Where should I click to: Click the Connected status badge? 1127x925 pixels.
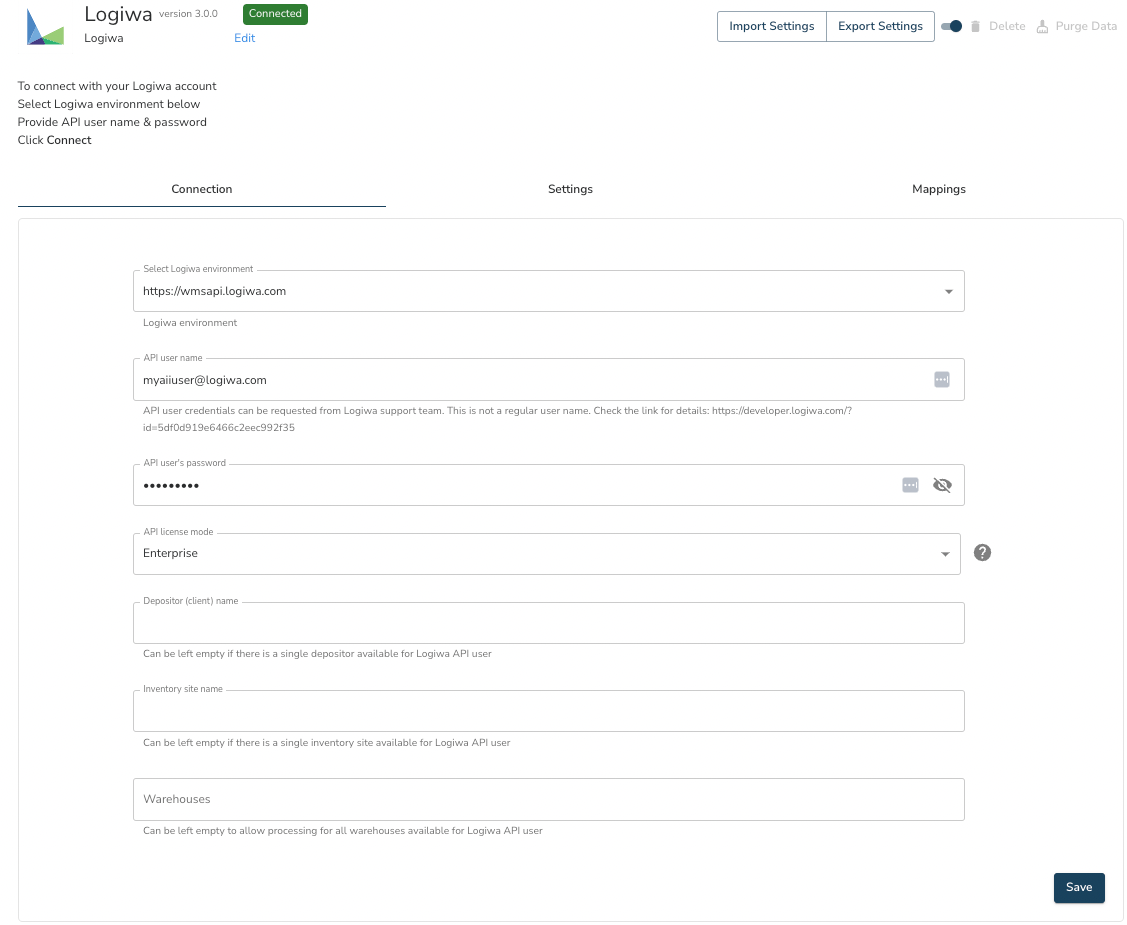[x=275, y=14]
